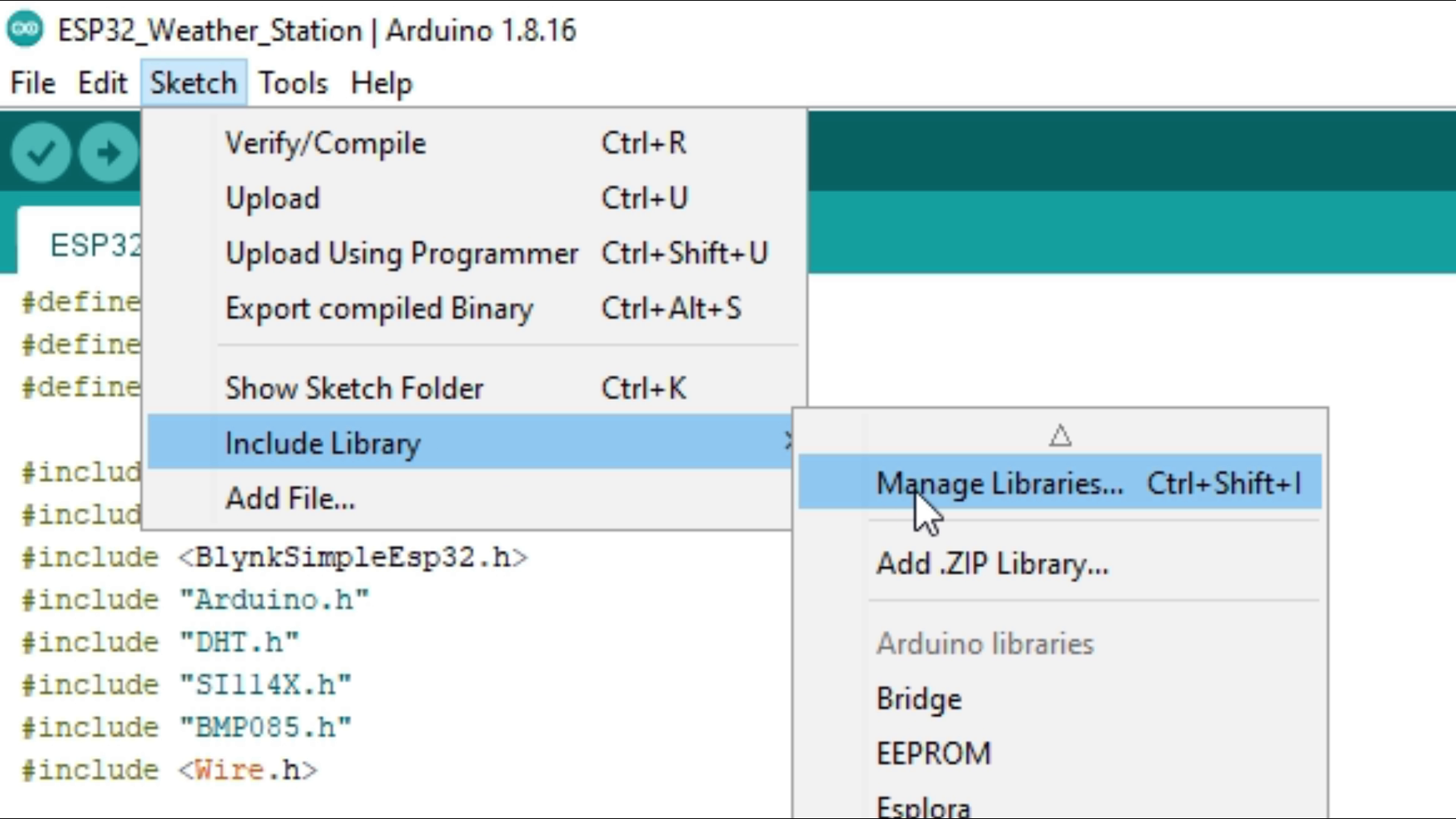Choose Upload in the Sketch menu
The width and height of the screenshot is (1456, 819).
(273, 198)
